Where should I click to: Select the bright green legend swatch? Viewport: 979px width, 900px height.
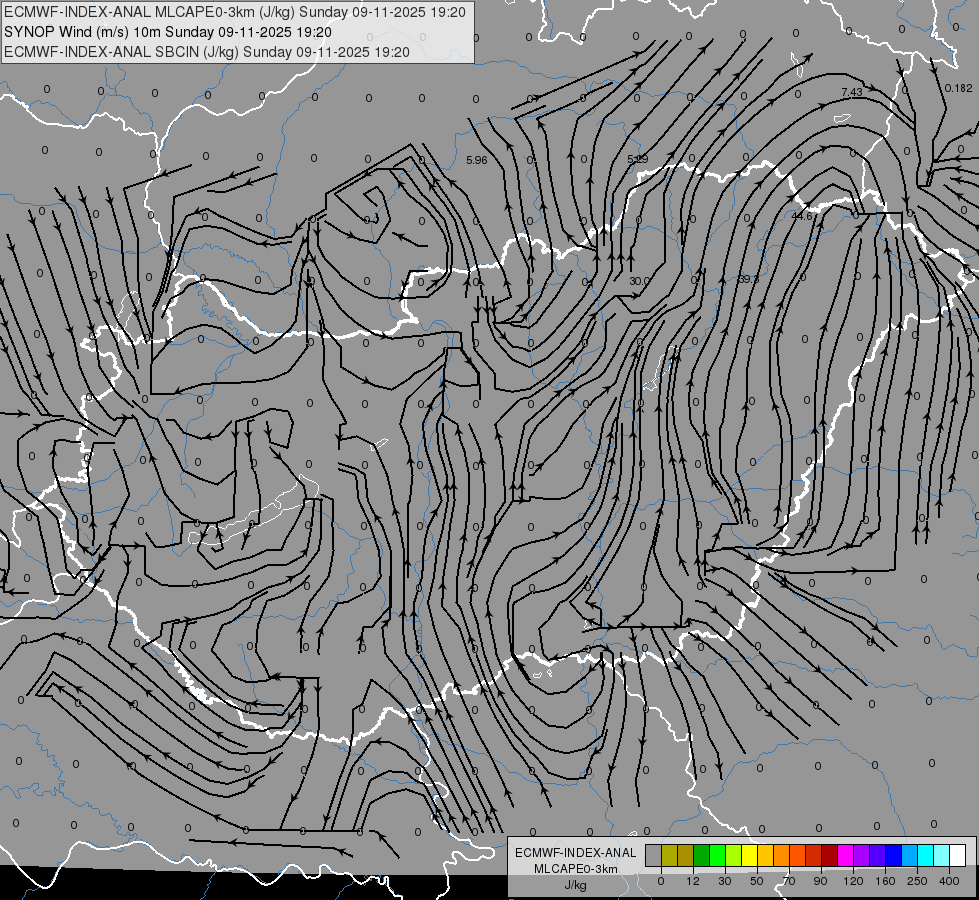click(717, 855)
